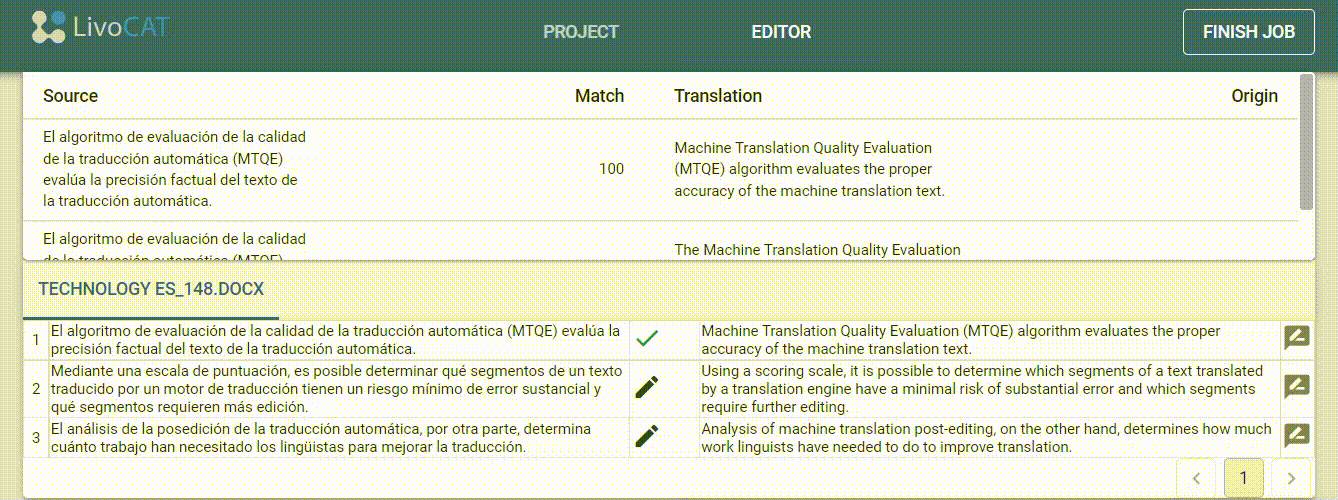Go to the next page arrow
Screen dimensions: 1338x500
[x=1291, y=478]
